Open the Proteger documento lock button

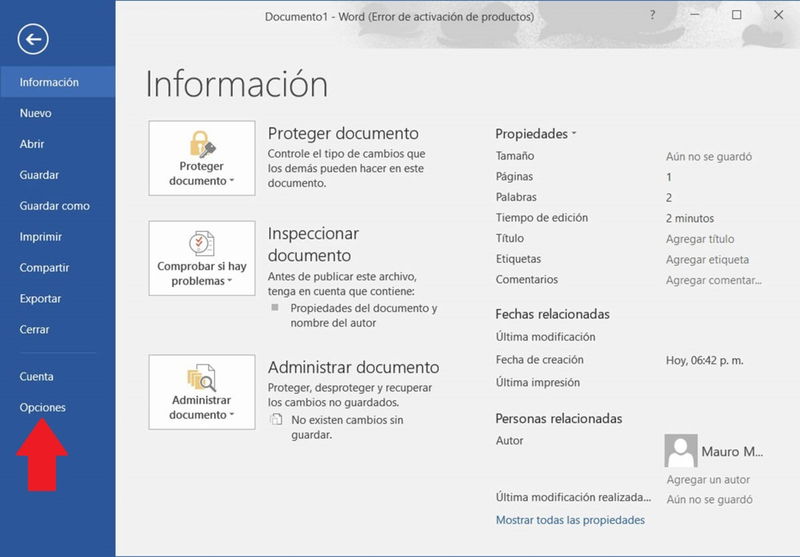tap(201, 158)
